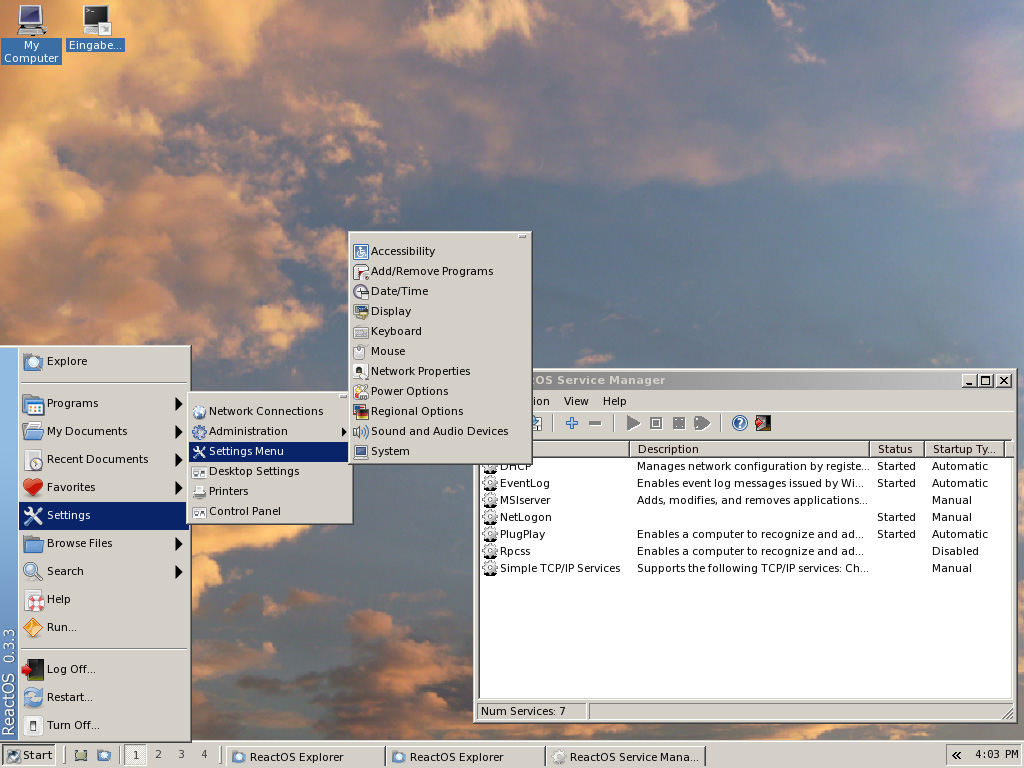The width and height of the screenshot is (1024, 768).
Task: Click the Restart service icon in toolbar
Action: [x=702, y=423]
